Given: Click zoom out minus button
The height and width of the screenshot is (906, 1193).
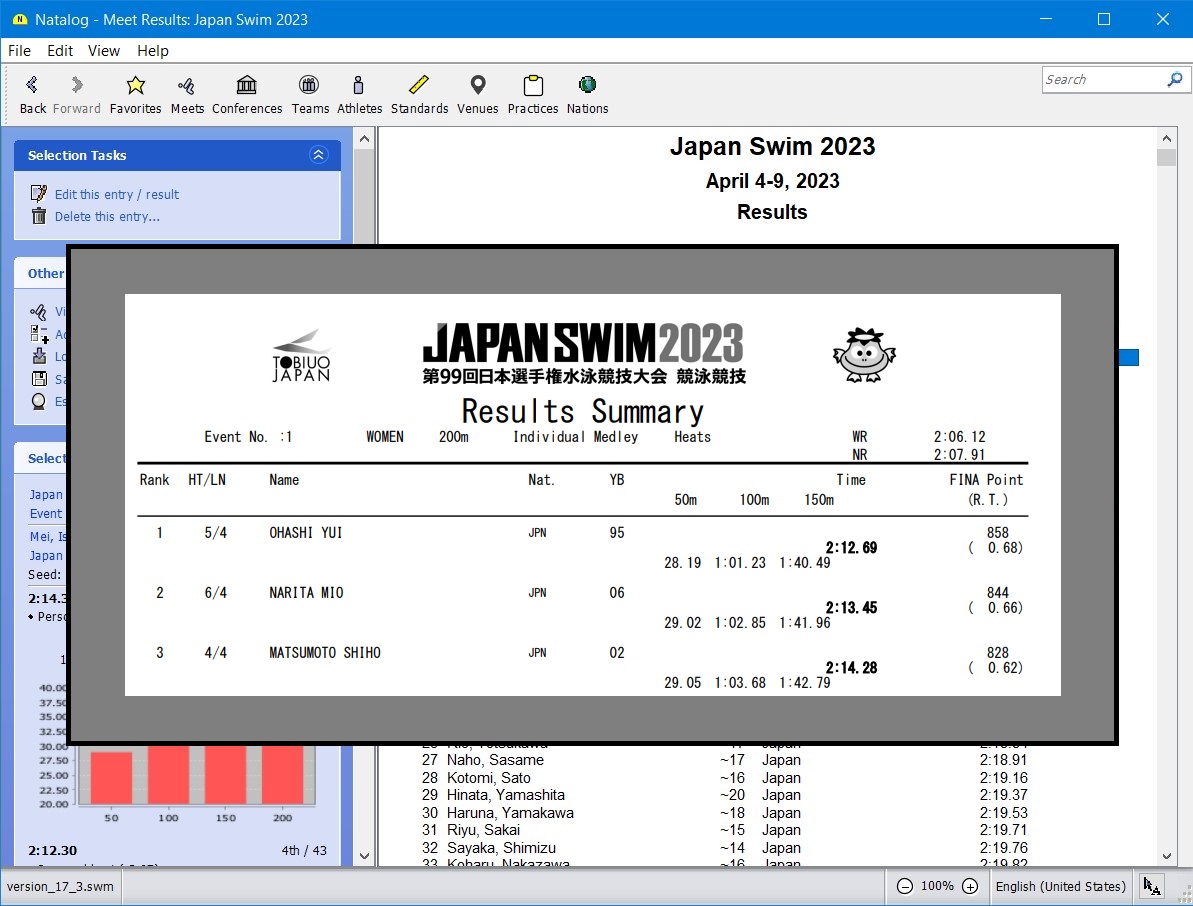Looking at the screenshot, I should pyautogui.click(x=904, y=886).
